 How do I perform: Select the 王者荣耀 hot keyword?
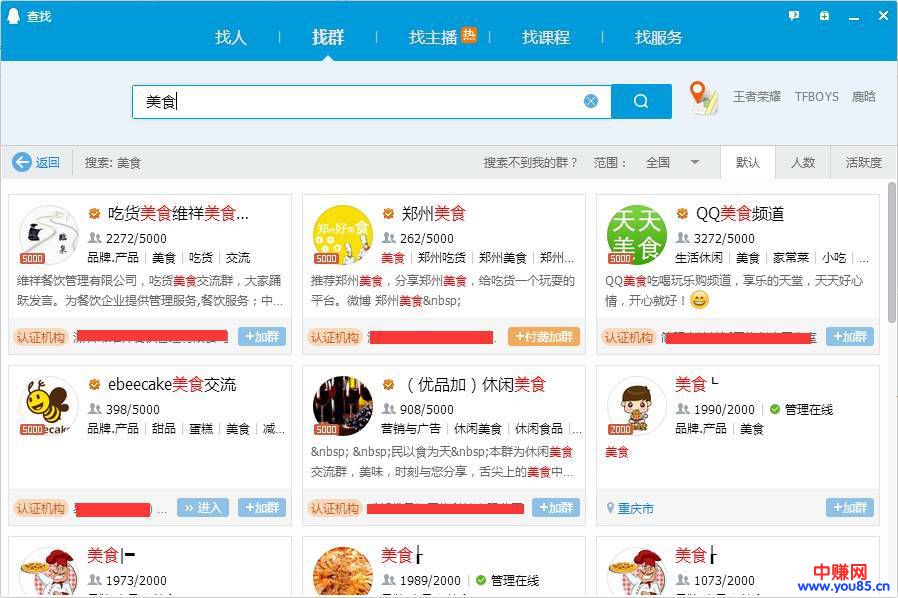pos(757,97)
